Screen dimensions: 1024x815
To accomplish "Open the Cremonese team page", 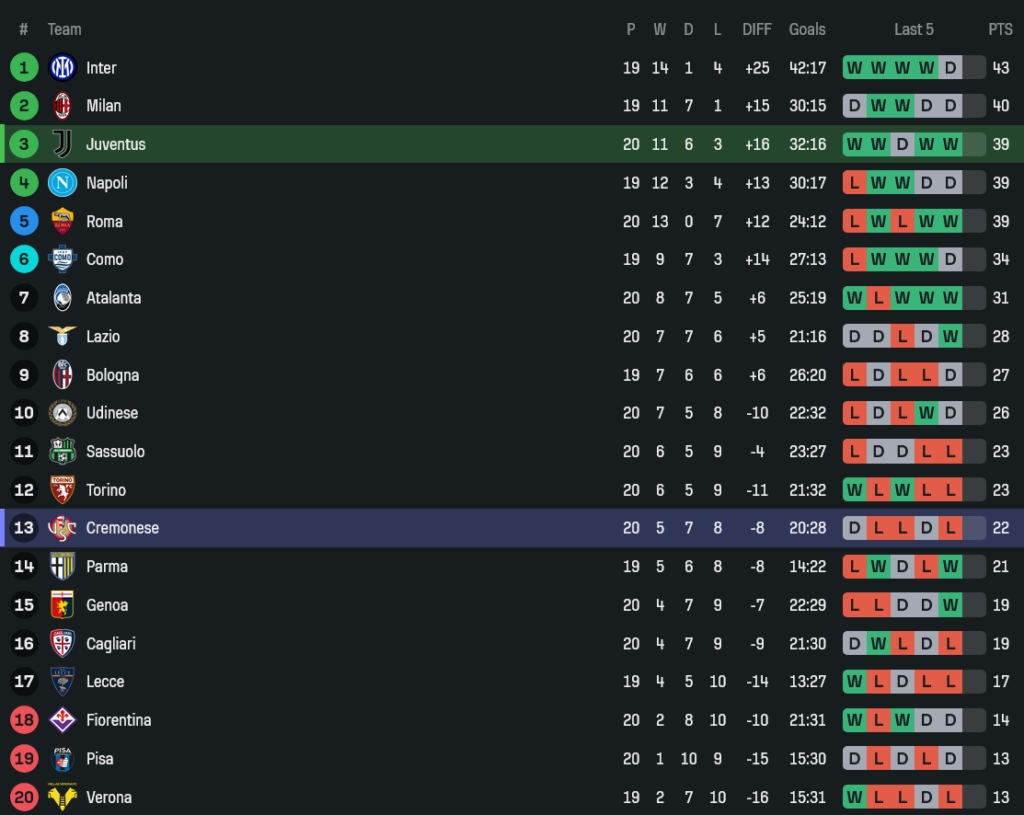I will coord(122,528).
